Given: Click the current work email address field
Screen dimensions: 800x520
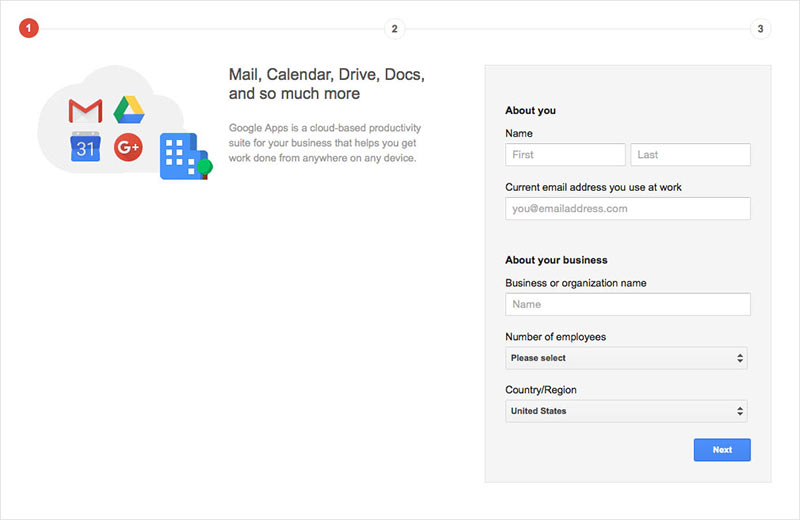Looking at the screenshot, I should point(628,209).
